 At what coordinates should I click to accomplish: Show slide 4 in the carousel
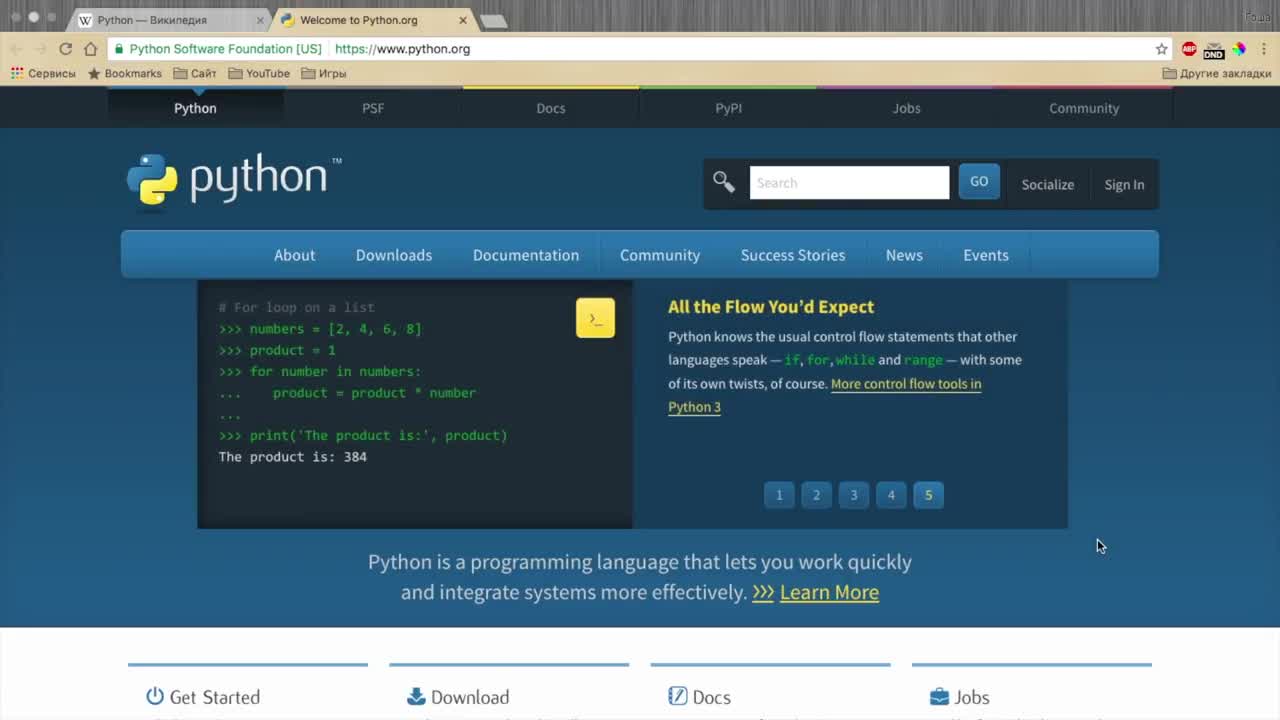point(891,495)
